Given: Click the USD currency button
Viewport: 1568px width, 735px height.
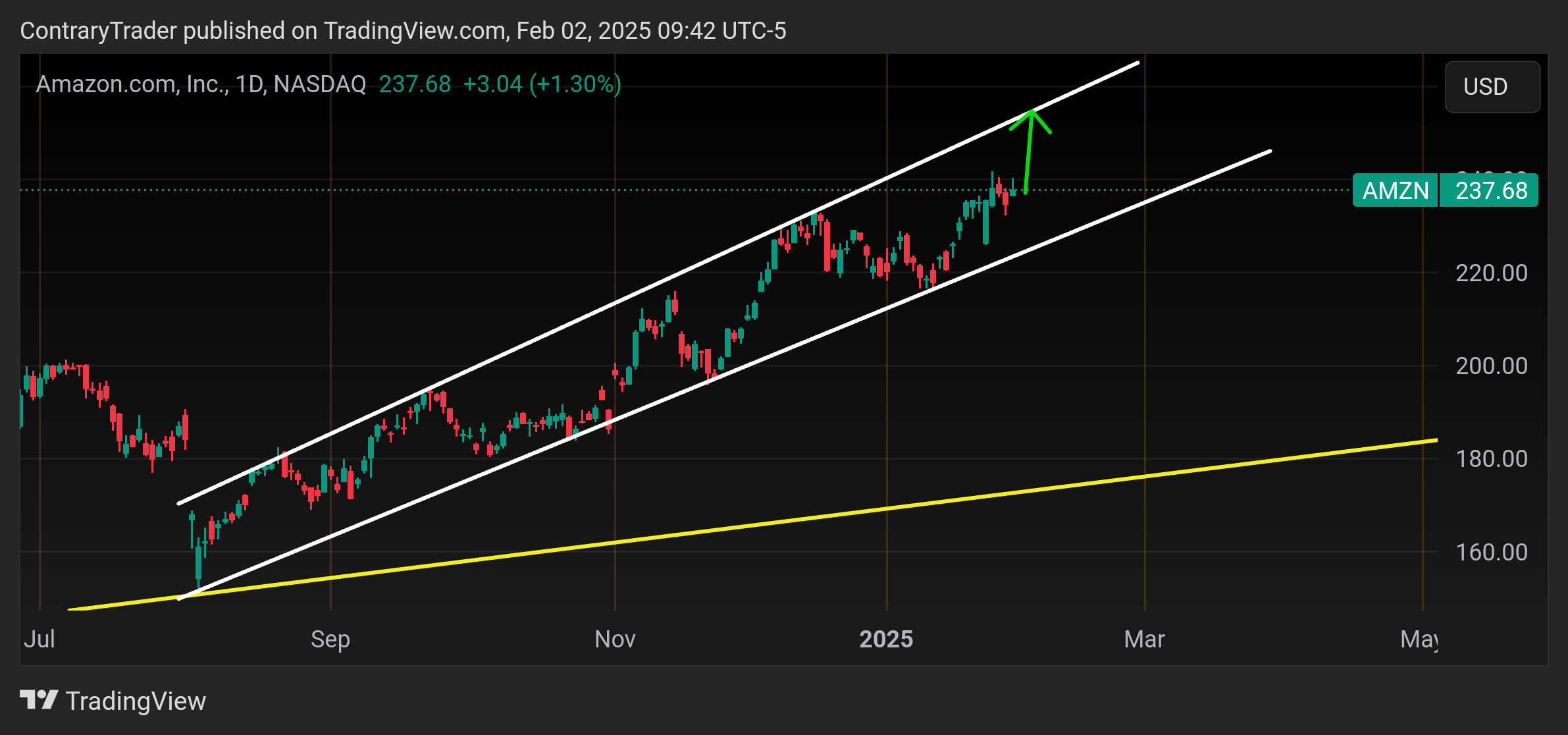Looking at the screenshot, I should click(1492, 86).
